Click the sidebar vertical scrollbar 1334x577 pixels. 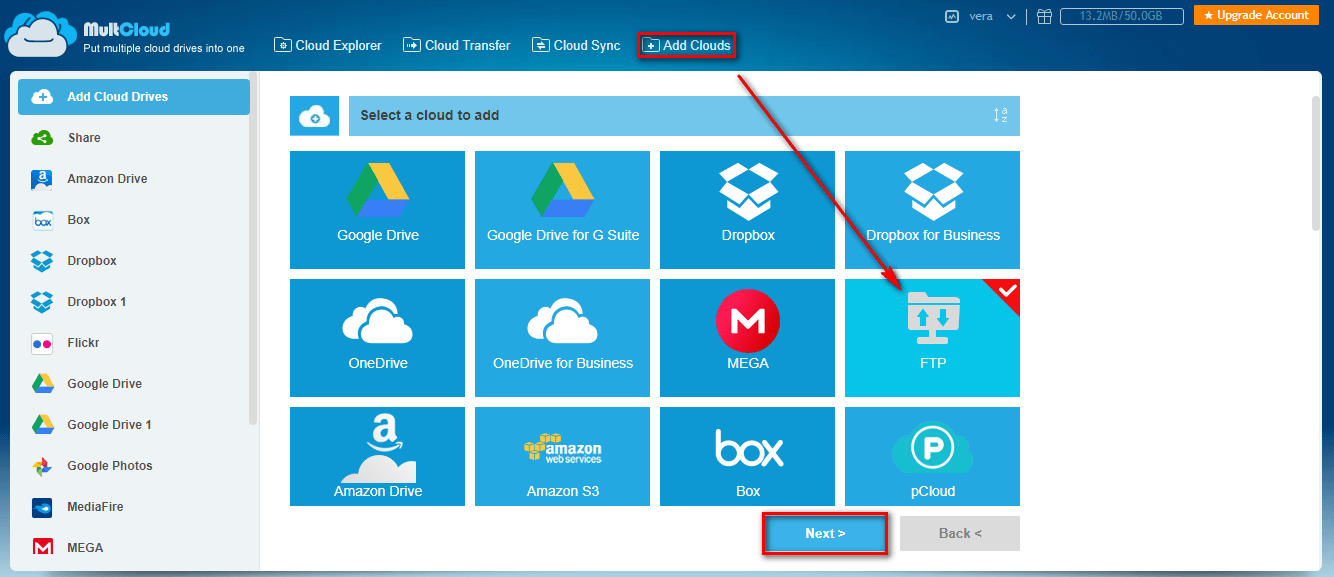pyautogui.click(x=254, y=250)
